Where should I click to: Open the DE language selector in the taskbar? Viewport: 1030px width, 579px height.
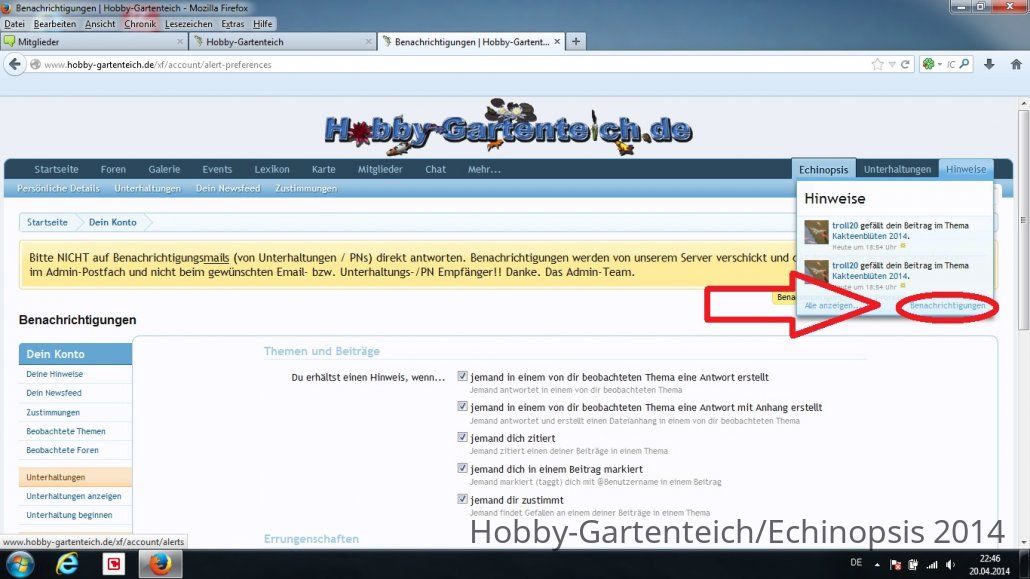coord(856,563)
